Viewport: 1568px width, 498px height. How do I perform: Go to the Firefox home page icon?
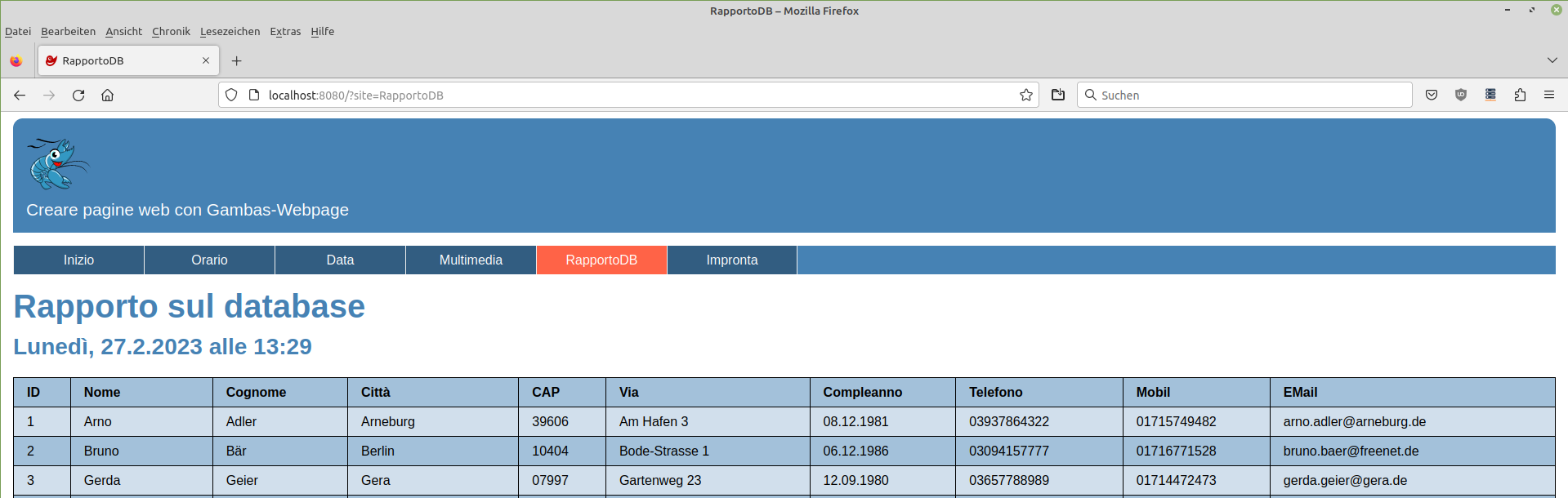(107, 96)
